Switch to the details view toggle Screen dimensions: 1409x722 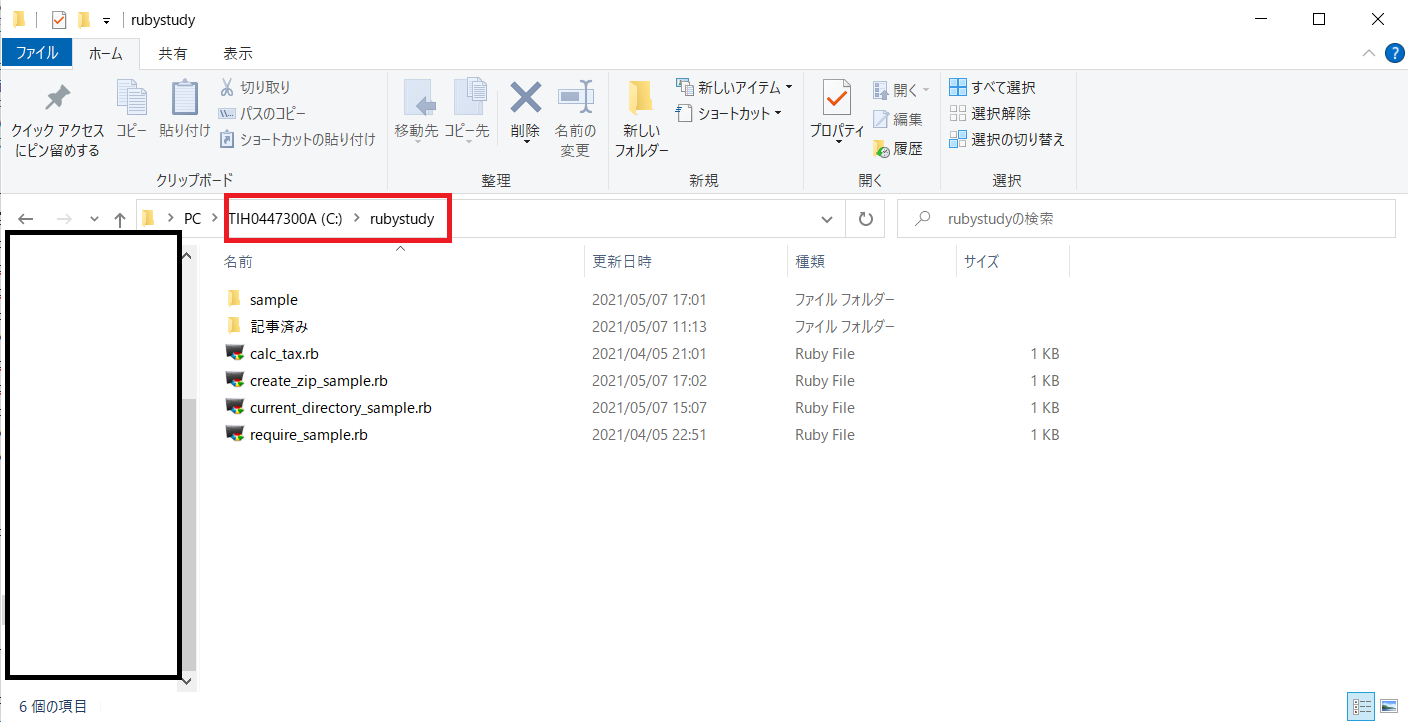(x=1362, y=707)
